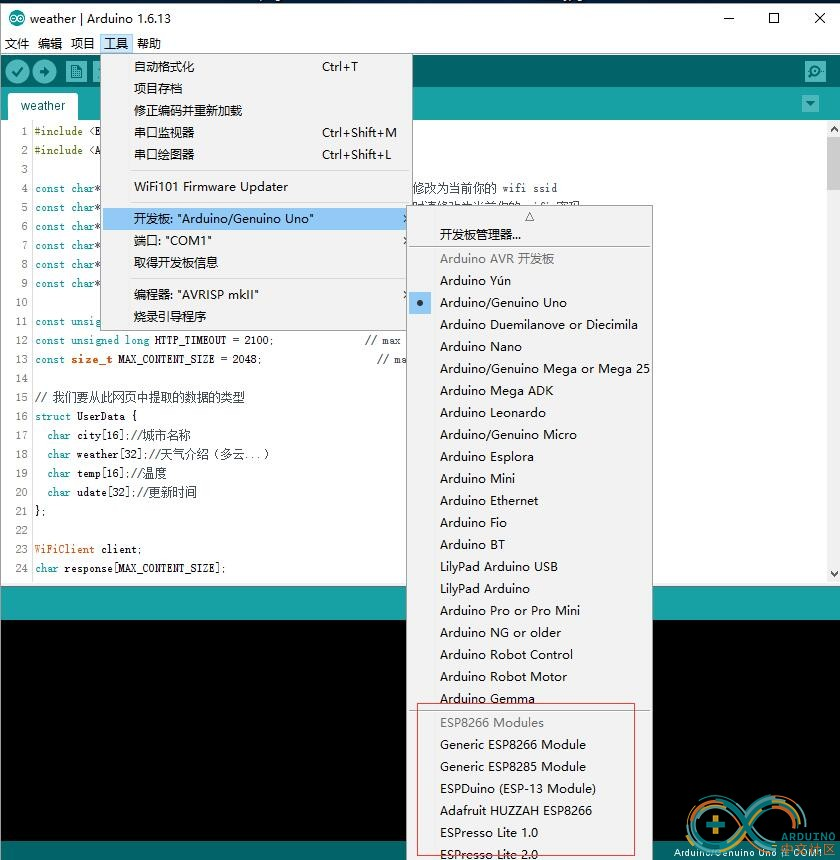
Task: Select Arduino Fio board
Action: coord(530,522)
